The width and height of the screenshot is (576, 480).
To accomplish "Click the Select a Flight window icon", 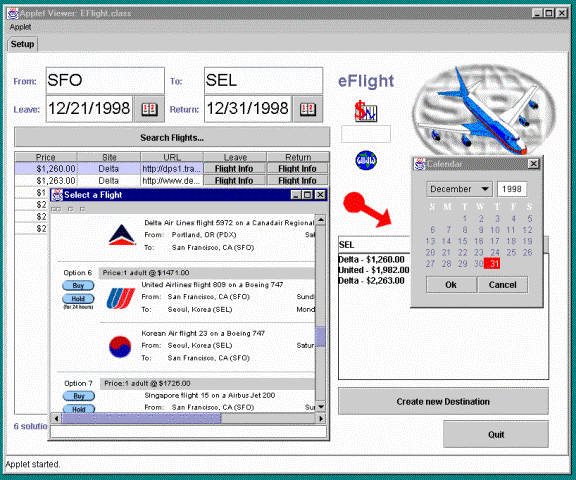I will [57, 195].
